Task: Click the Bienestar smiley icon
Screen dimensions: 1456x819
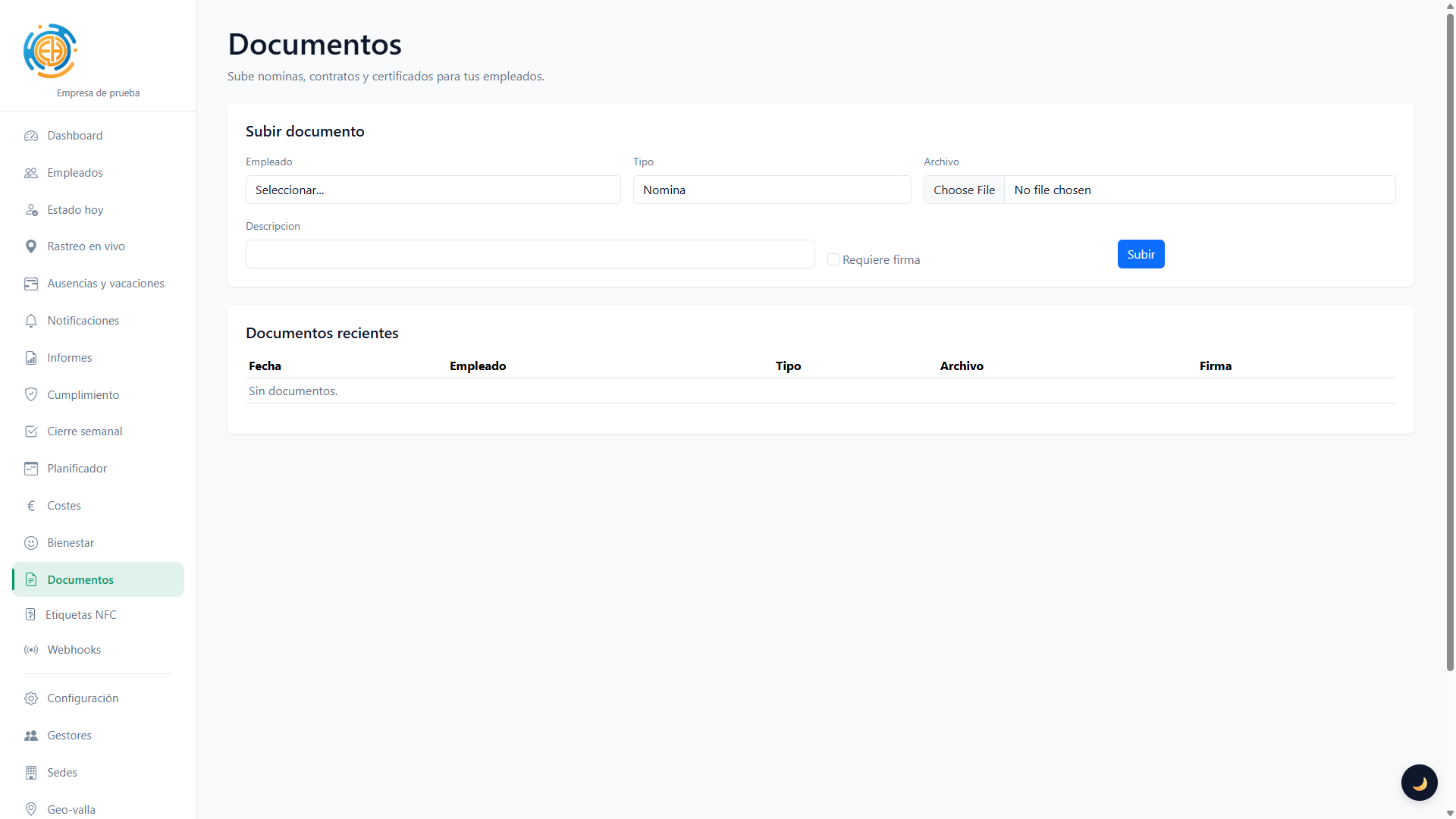Action: [x=31, y=543]
